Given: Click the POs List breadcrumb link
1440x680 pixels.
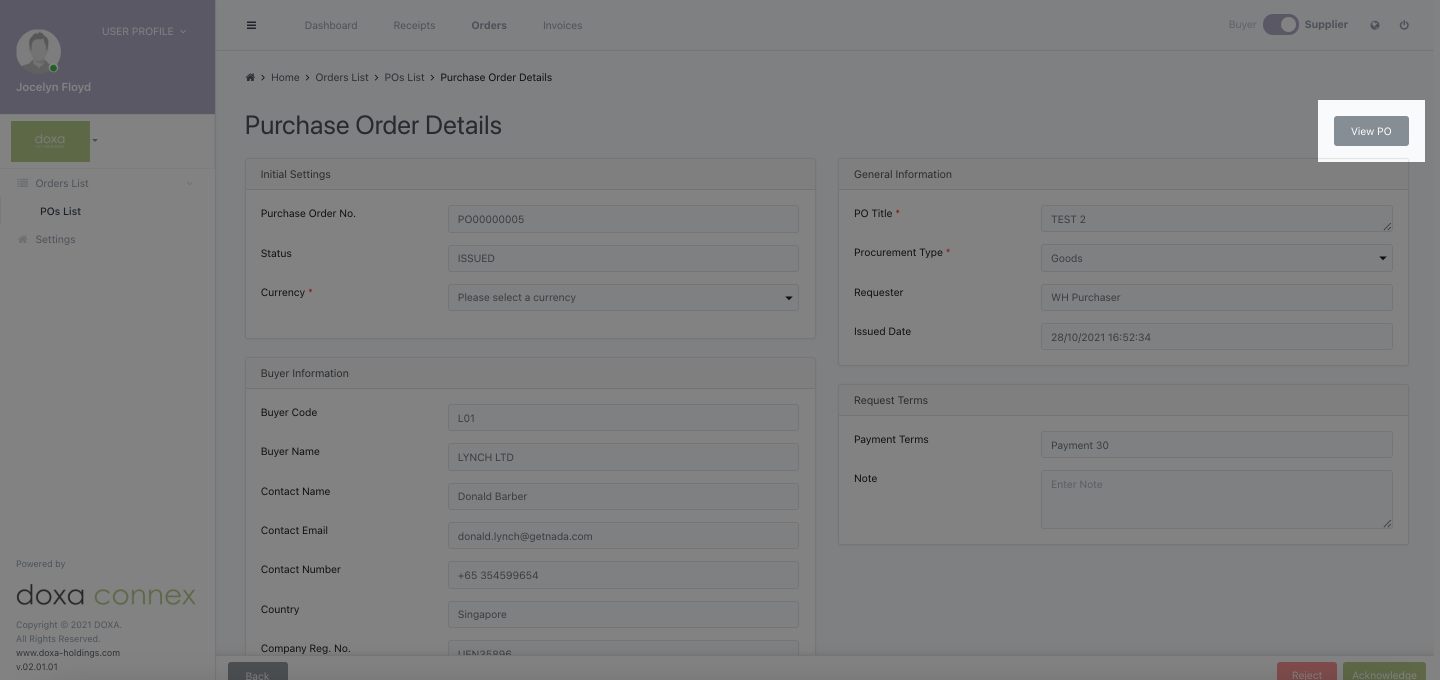Looking at the screenshot, I should (x=404, y=77).
